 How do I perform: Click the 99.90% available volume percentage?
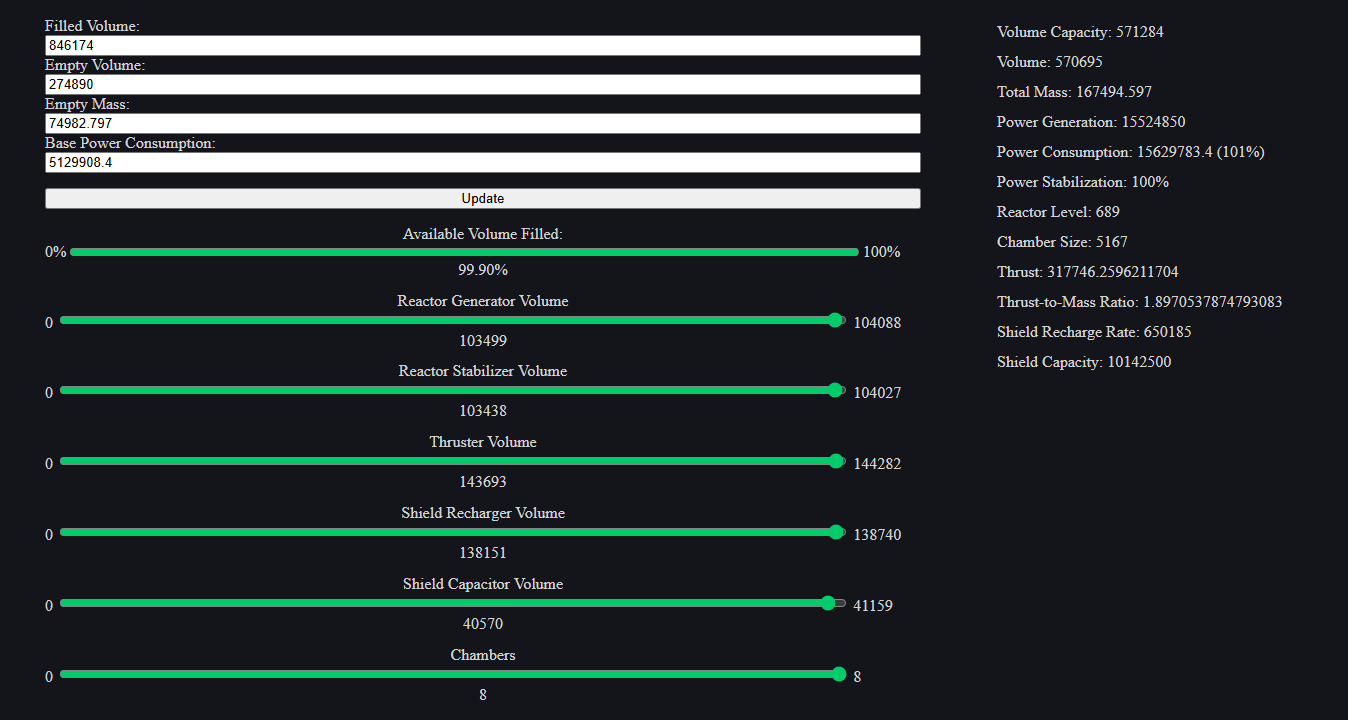[483, 270]
